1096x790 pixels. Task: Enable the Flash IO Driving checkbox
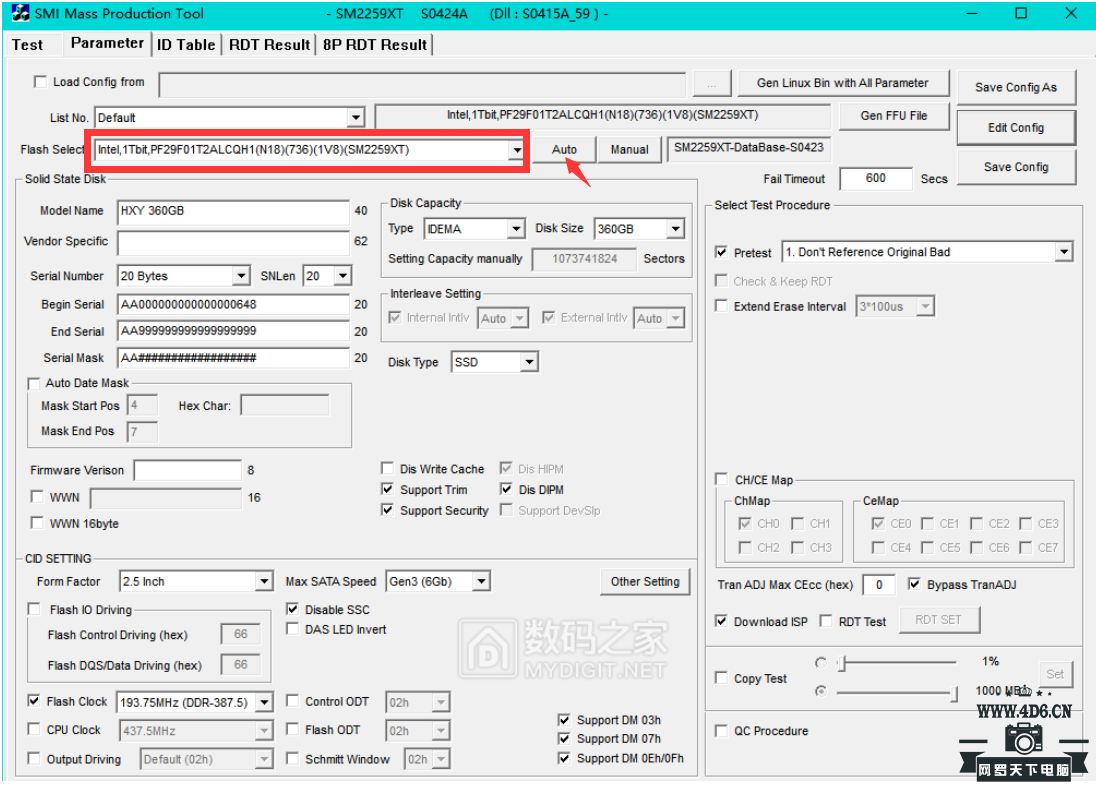34,610
